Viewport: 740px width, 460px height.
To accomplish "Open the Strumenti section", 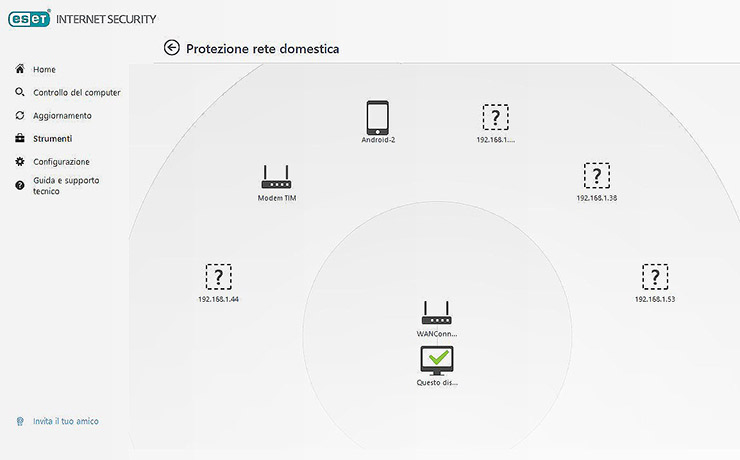I will tap(52, 139).
